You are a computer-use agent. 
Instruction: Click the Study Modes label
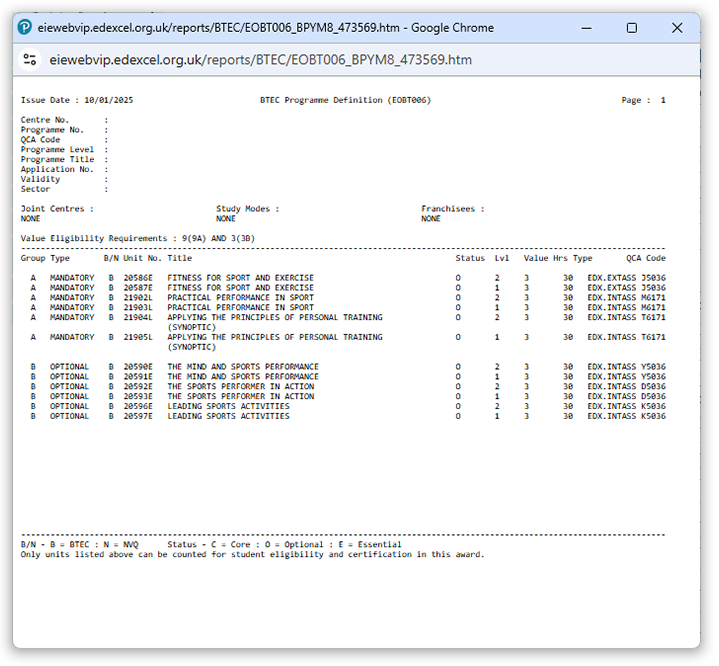248,209
